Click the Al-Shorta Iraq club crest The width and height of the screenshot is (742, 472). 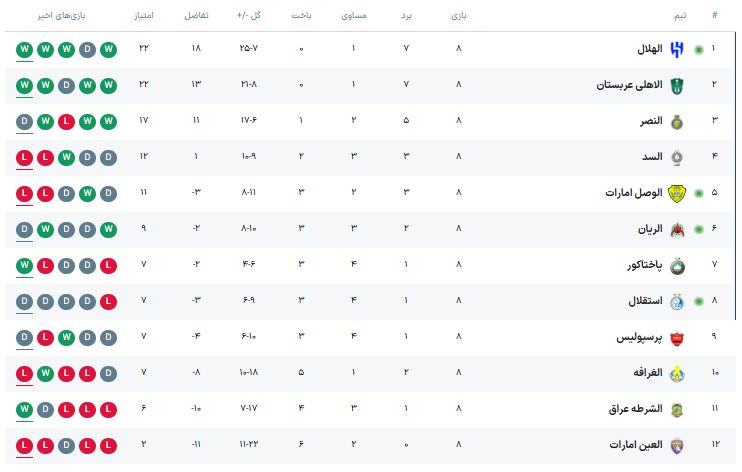(676, 409)
